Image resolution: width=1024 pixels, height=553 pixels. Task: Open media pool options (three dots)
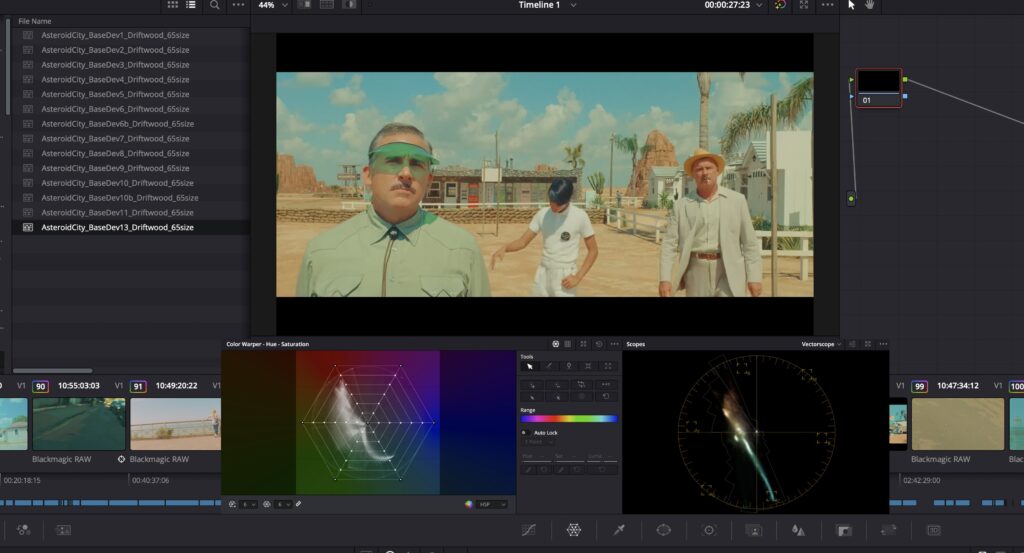(238, 5)
